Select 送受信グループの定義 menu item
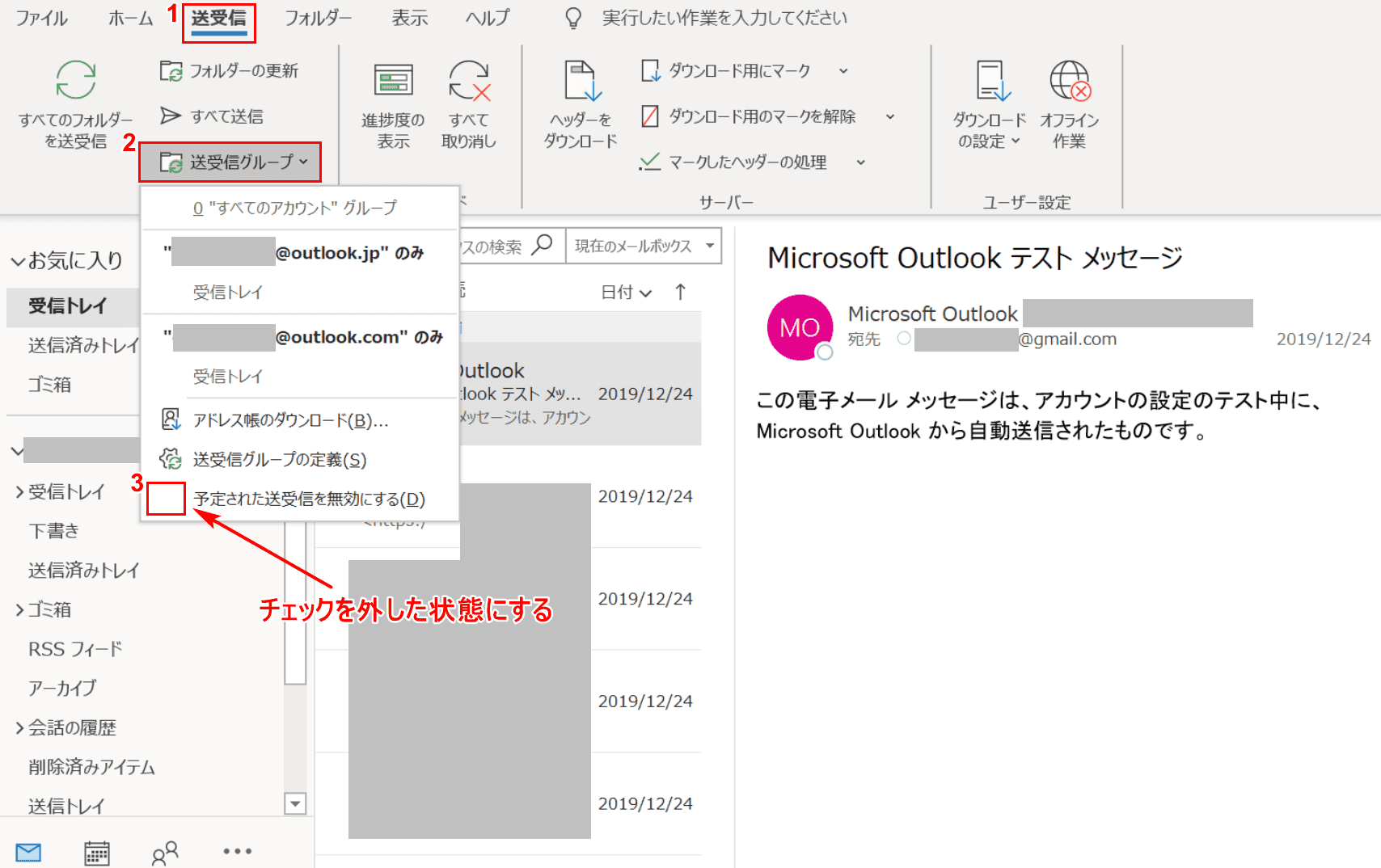This screenshot has height=868, width=1381. 279,460
